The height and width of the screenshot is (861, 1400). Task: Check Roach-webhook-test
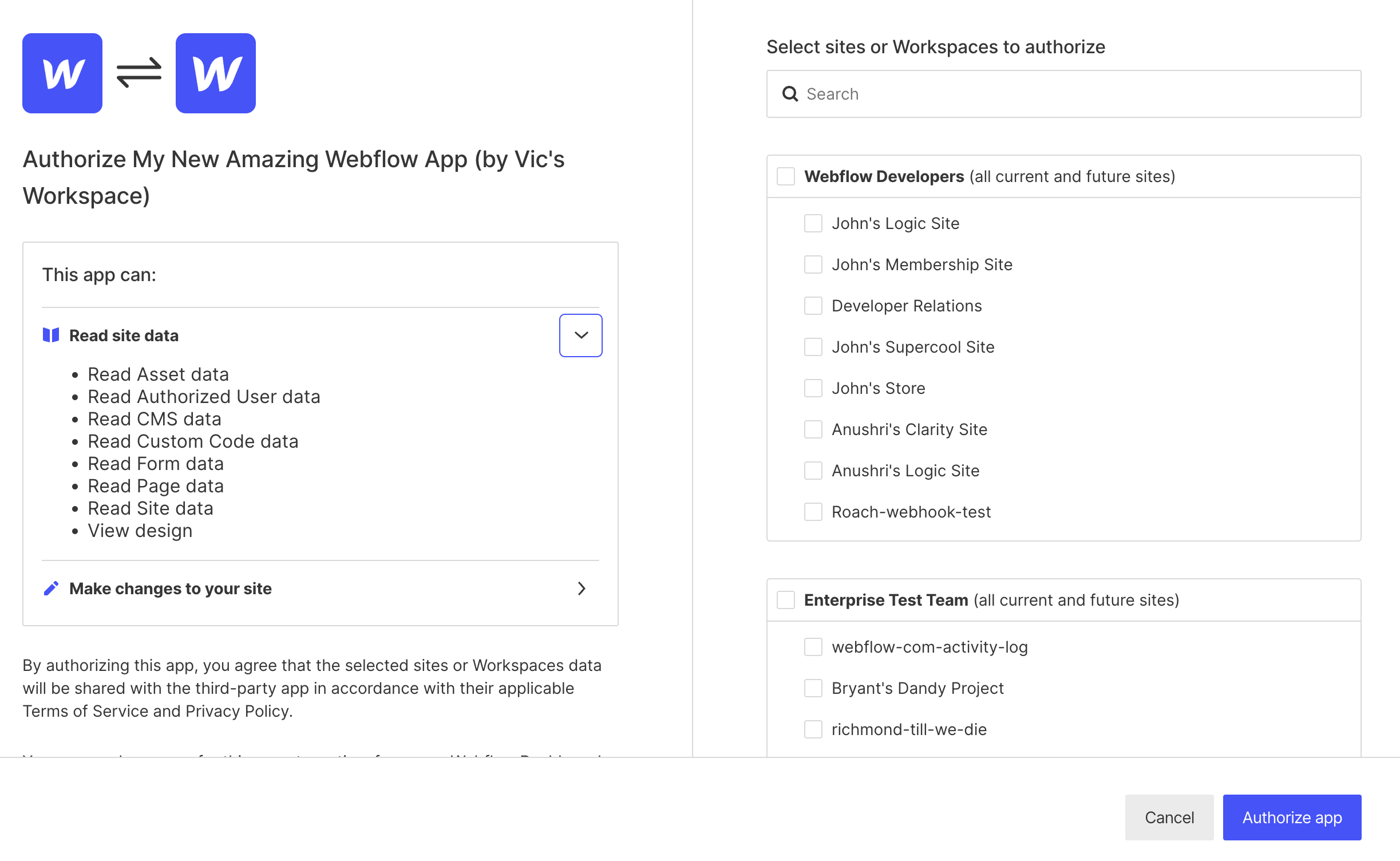(813, 512)
